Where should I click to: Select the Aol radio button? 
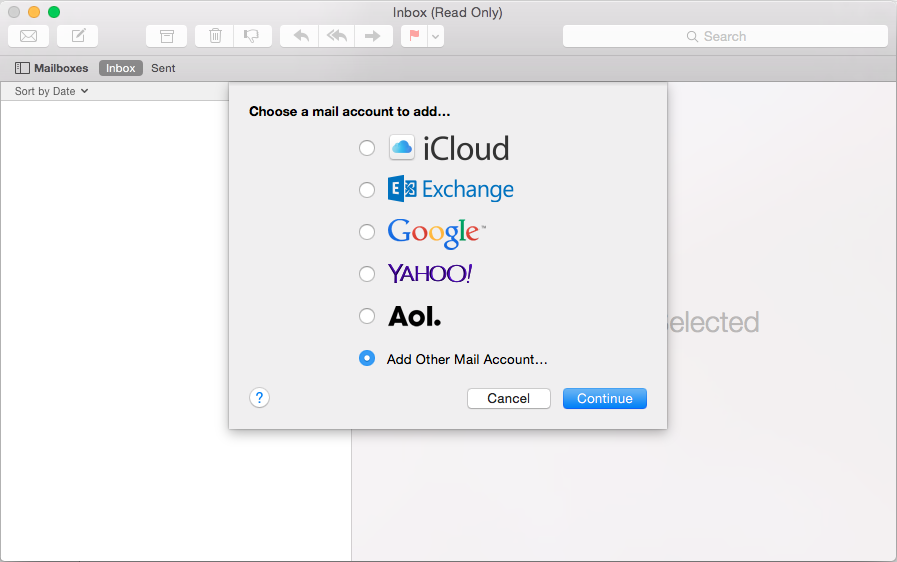[x=367, y=316]
